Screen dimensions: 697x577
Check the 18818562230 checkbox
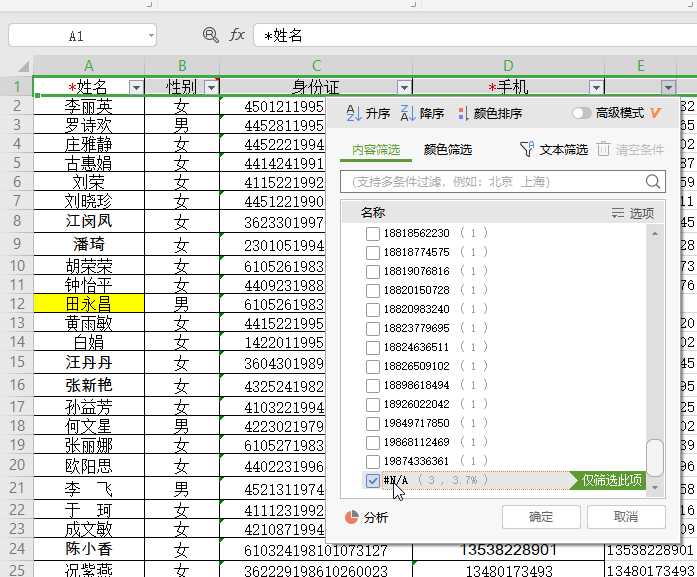373,233
